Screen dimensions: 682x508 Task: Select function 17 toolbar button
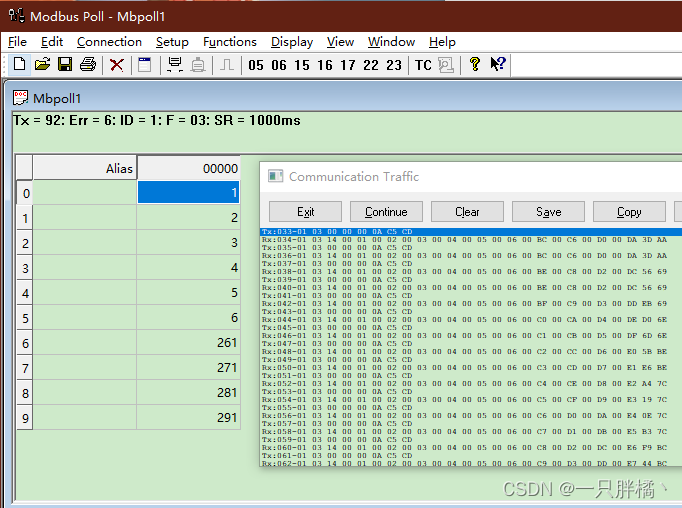348,65
